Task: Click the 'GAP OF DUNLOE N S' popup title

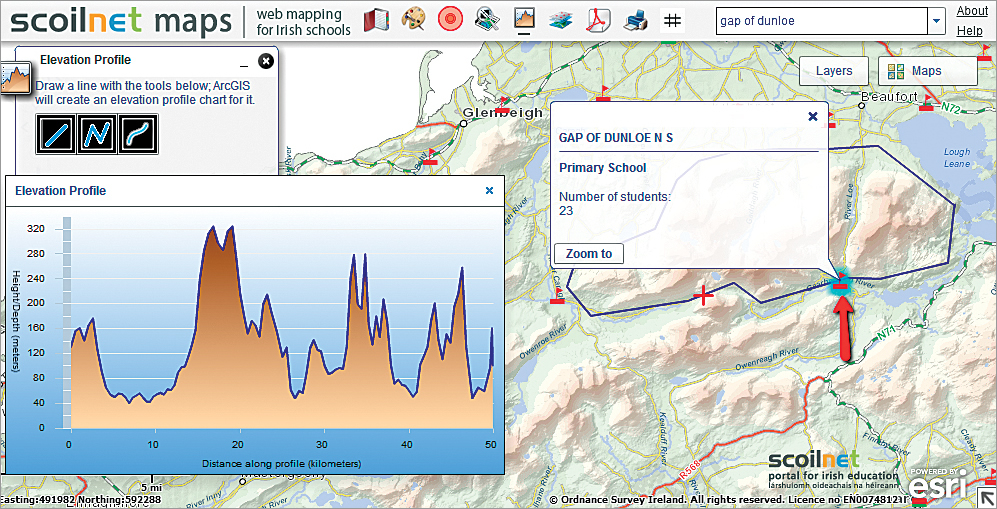Action: point(615,137)
